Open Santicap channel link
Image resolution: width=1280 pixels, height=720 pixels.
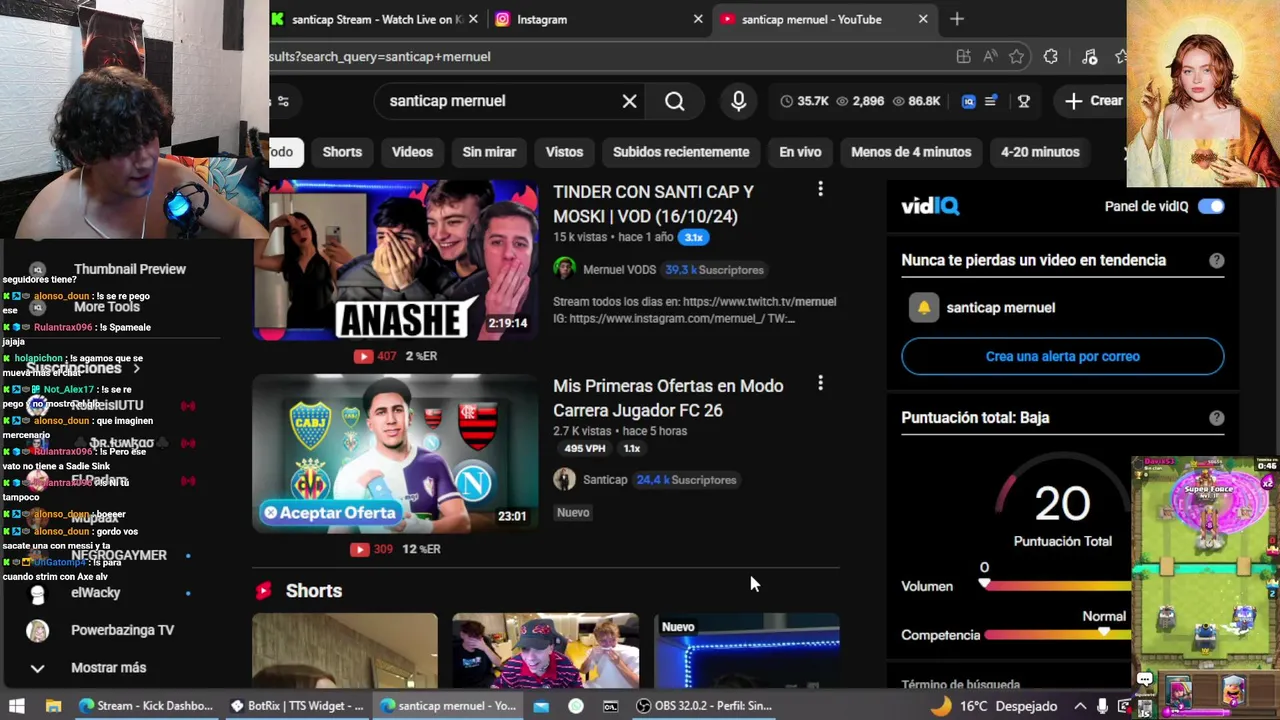(x=605, y=480)
